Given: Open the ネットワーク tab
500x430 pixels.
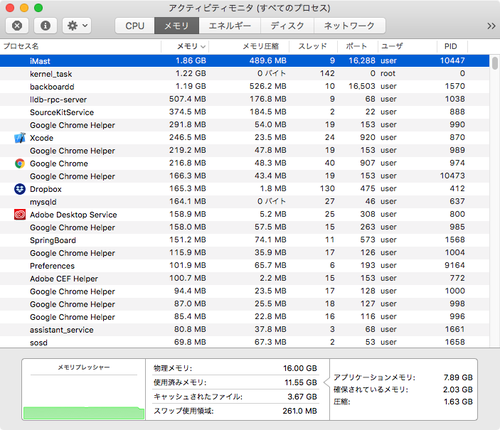Looking at the screenshot, I should pos(350,26).
